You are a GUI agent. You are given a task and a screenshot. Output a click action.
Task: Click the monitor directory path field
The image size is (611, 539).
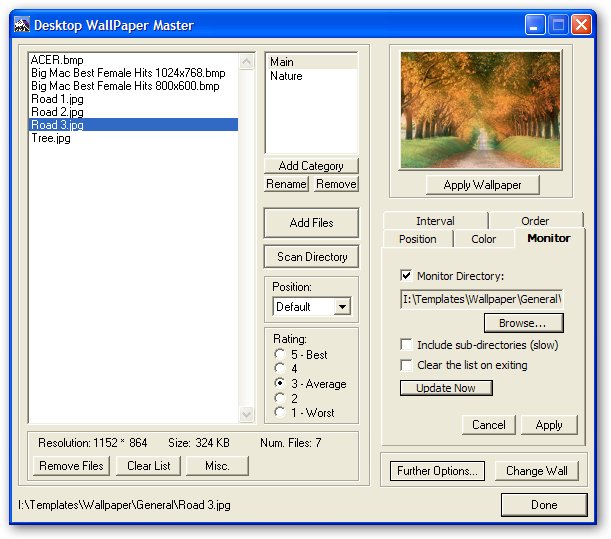coord(481,299)
